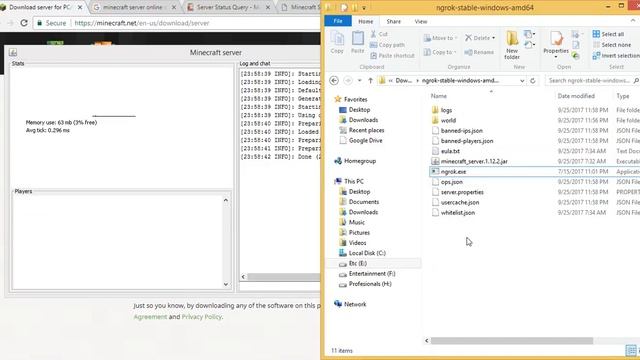The height and width of the screenshot is (360, 640).
Task: Select the world folder
Action: click(x=448, y=120)
